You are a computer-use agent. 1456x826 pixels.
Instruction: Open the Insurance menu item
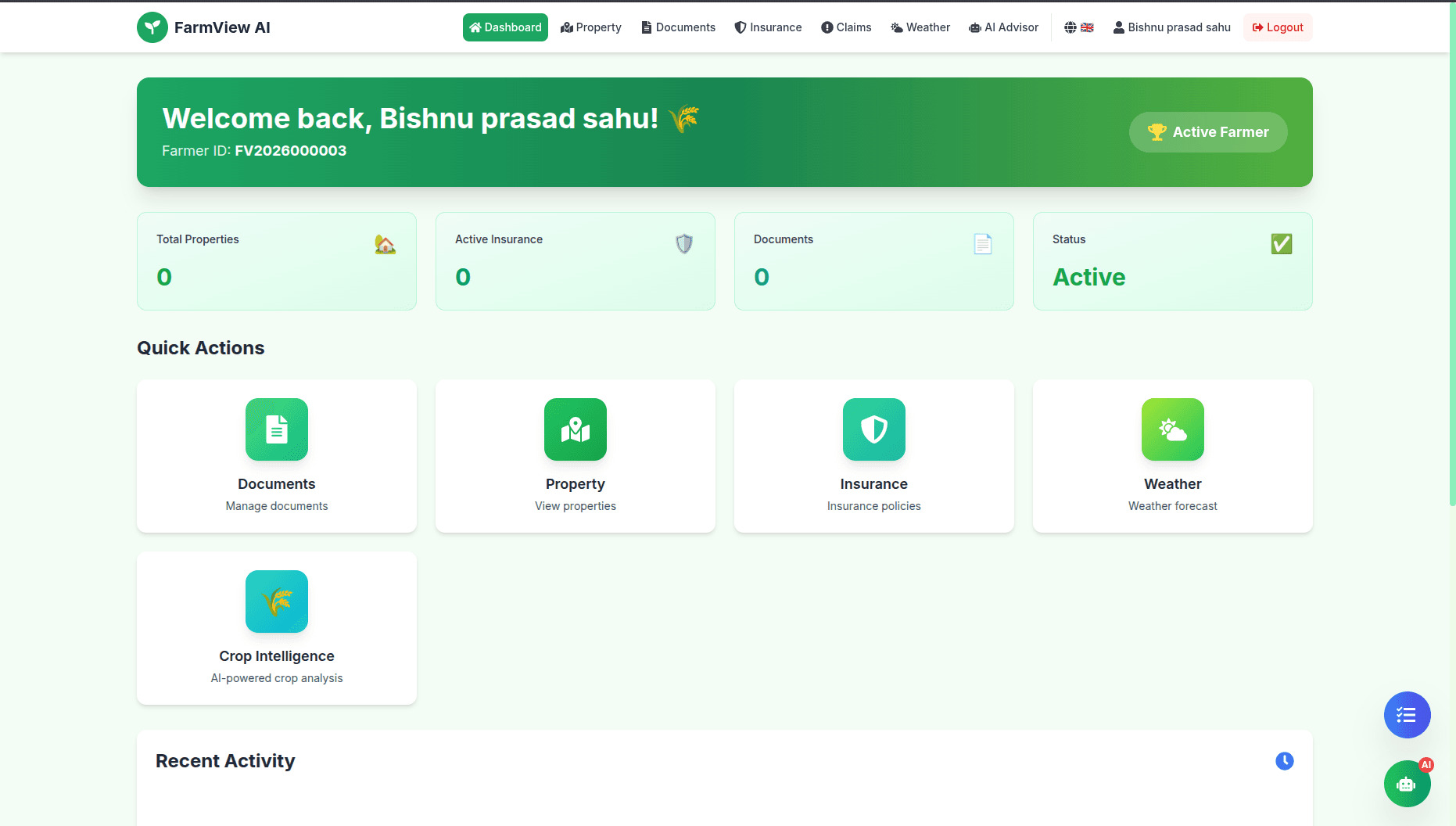click(x=768, y=27)
